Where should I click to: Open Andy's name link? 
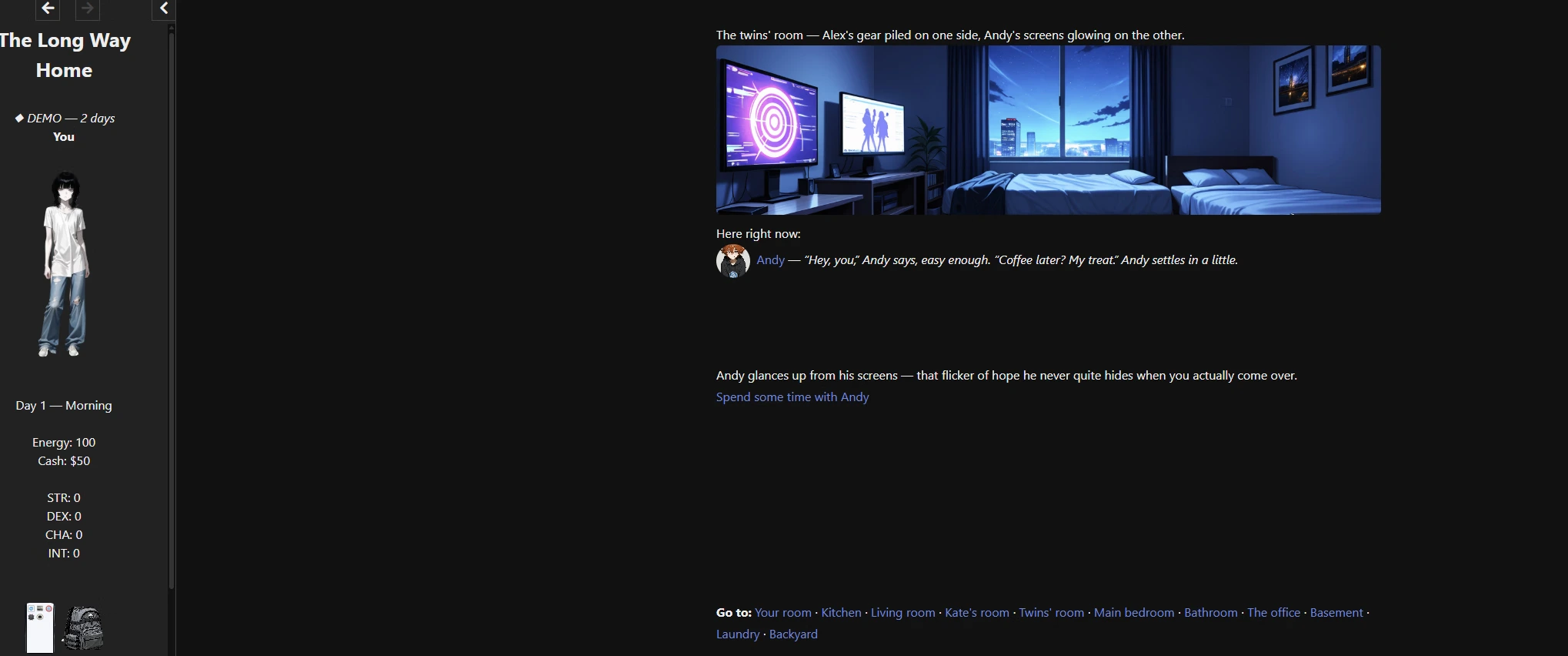(x=770, y=260)
